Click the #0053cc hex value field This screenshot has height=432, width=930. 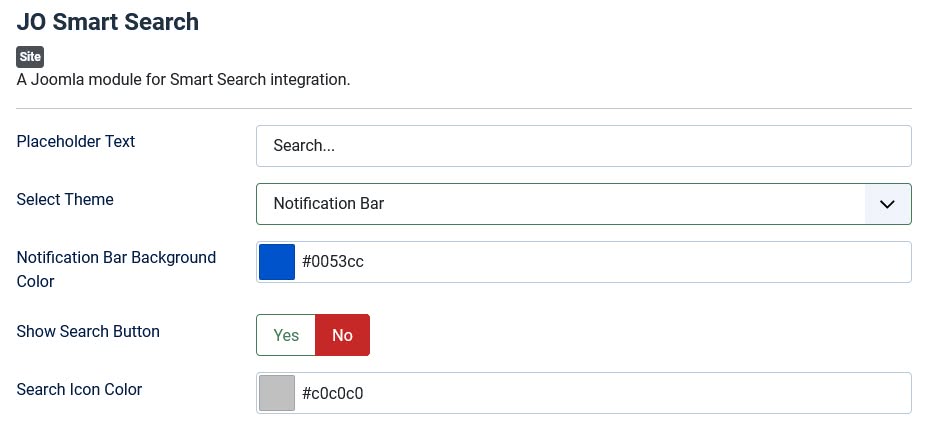click(x=600, y=262)
